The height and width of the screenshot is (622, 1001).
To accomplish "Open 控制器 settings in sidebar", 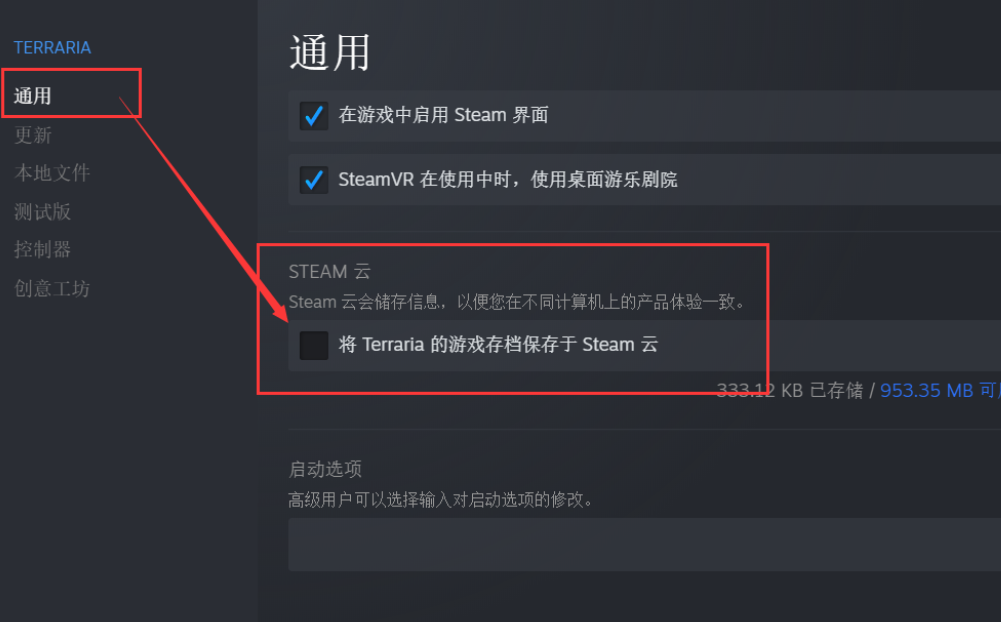I will coord(42,249).
